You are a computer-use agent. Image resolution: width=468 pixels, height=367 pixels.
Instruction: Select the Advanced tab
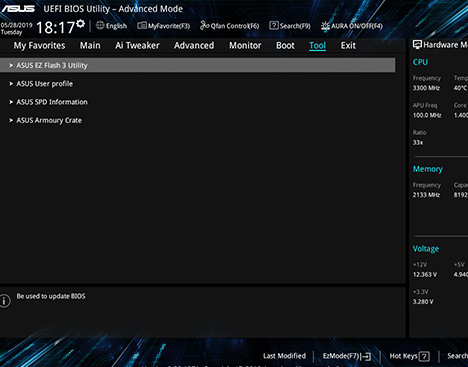point(194,45)
